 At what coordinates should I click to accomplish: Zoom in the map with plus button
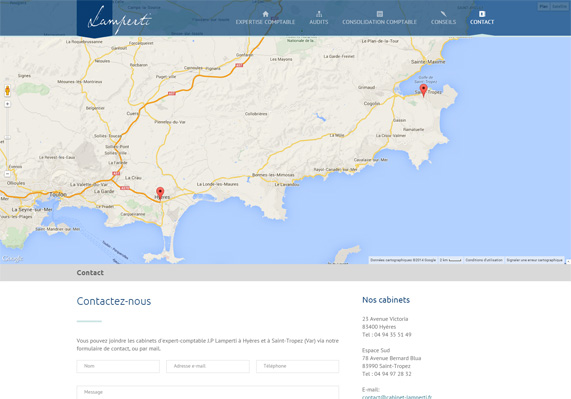pyautogui.click(x=7, y=104)
